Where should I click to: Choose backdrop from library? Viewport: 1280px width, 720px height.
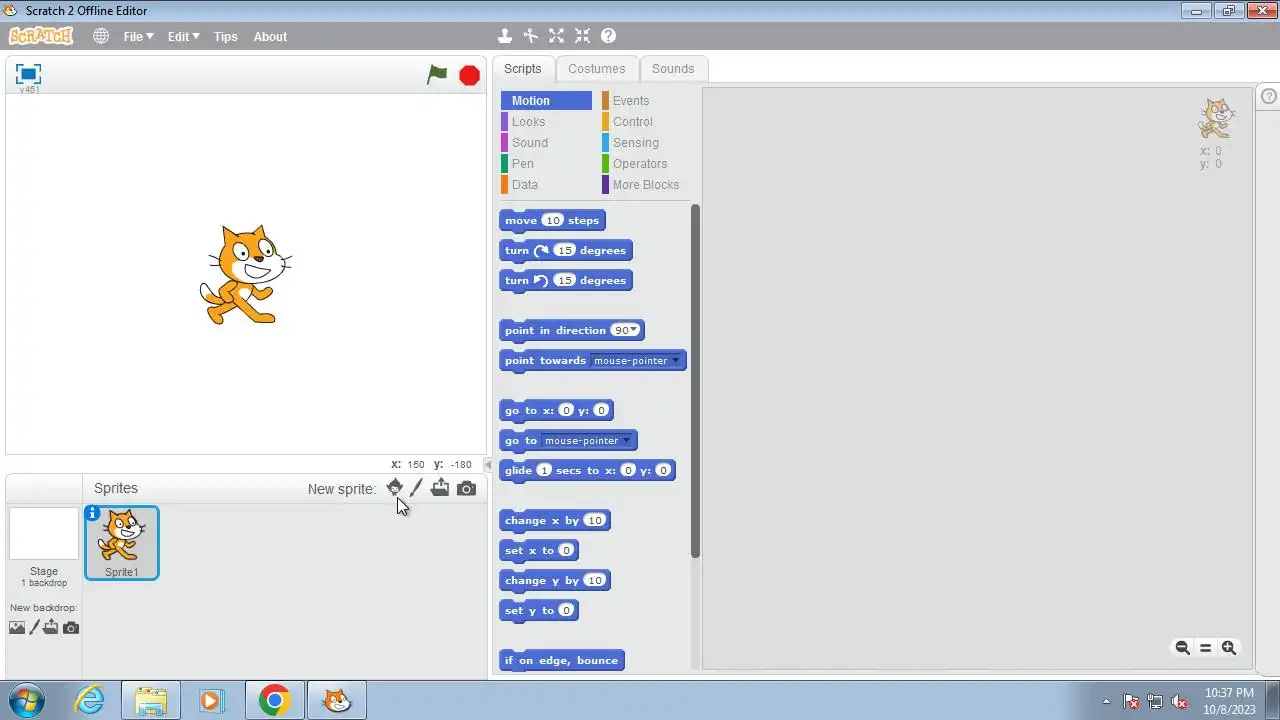click(x=17, y=628)
